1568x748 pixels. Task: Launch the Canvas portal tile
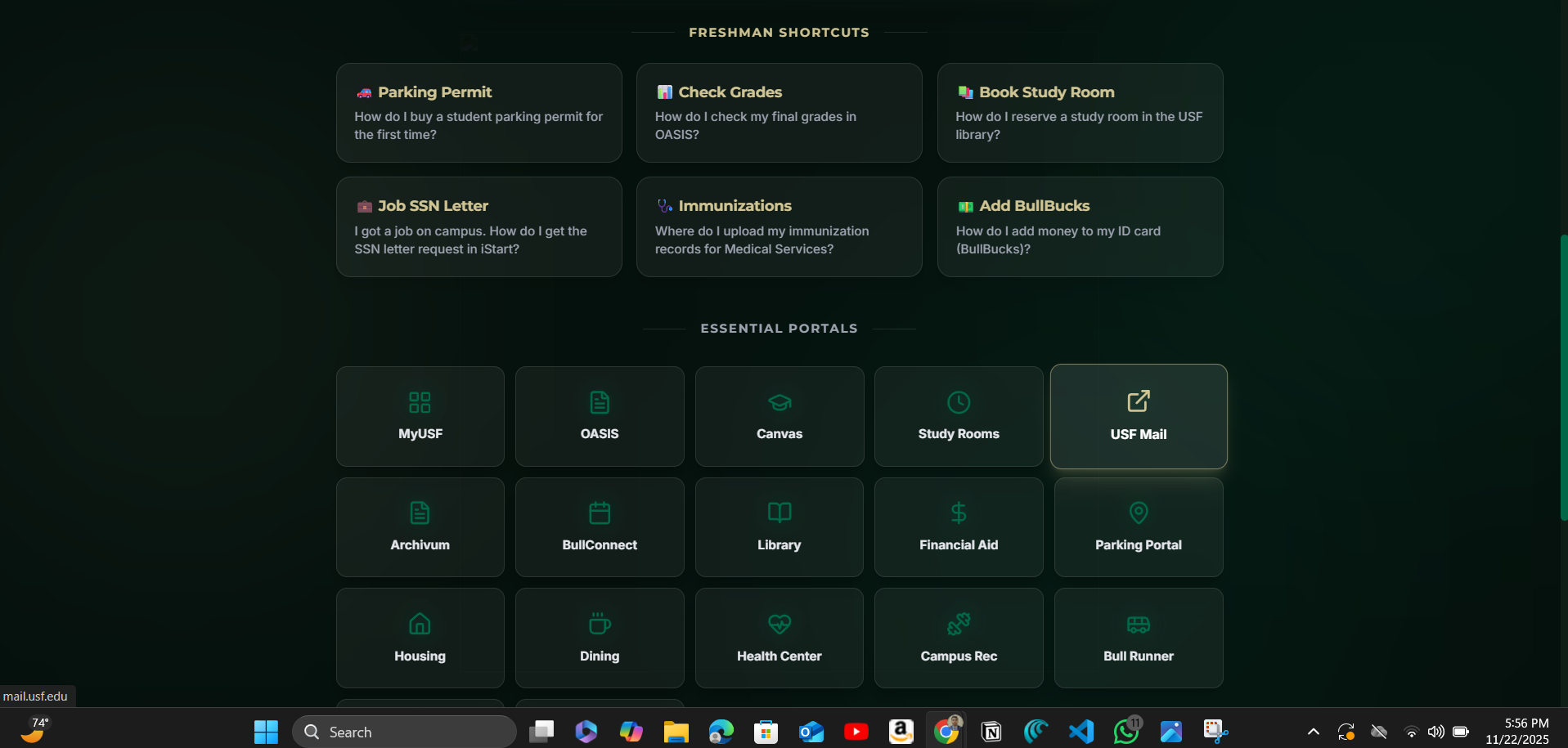pos(780,416)
